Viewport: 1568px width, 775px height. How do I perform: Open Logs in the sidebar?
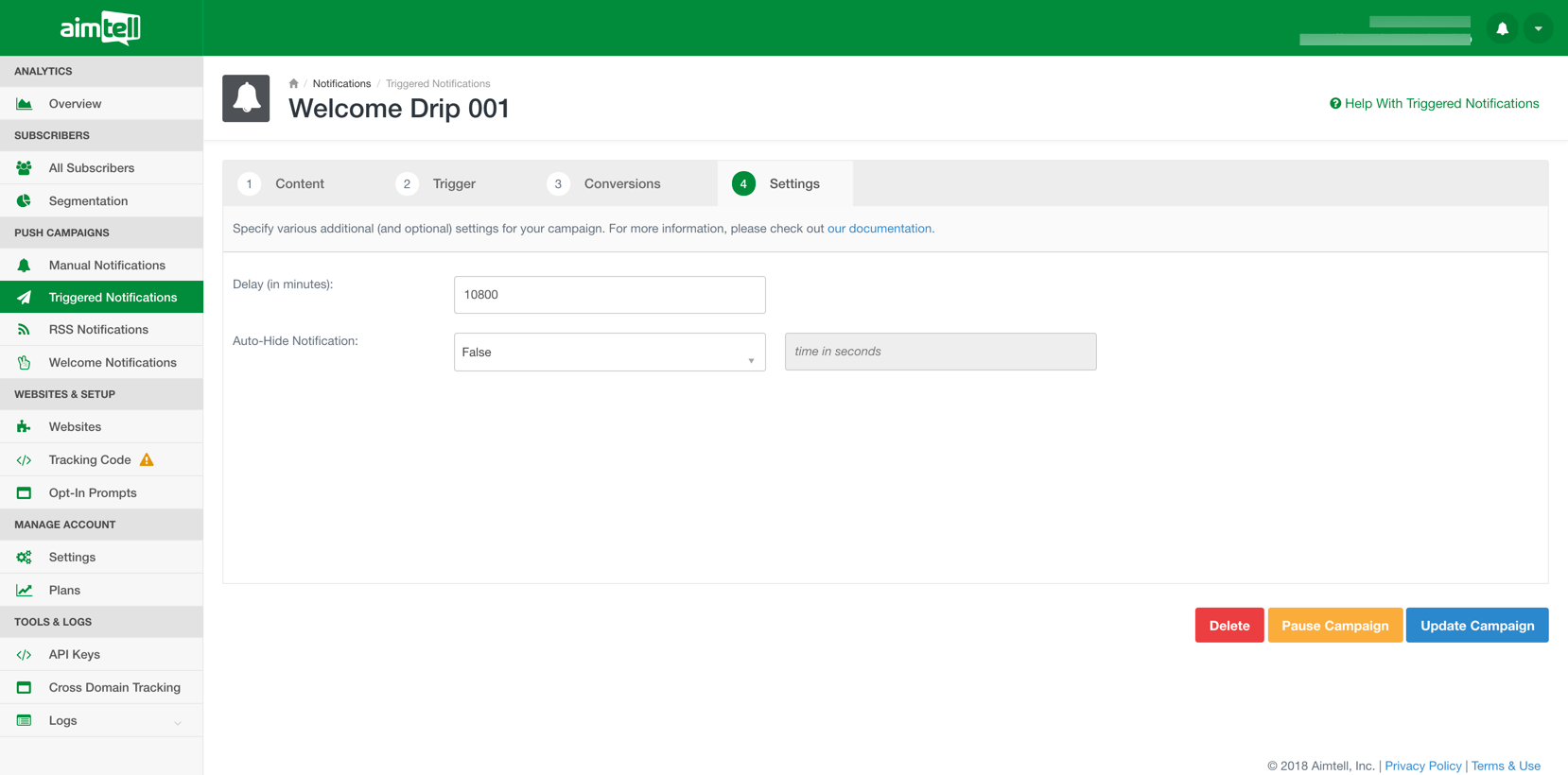coord(101,721)
